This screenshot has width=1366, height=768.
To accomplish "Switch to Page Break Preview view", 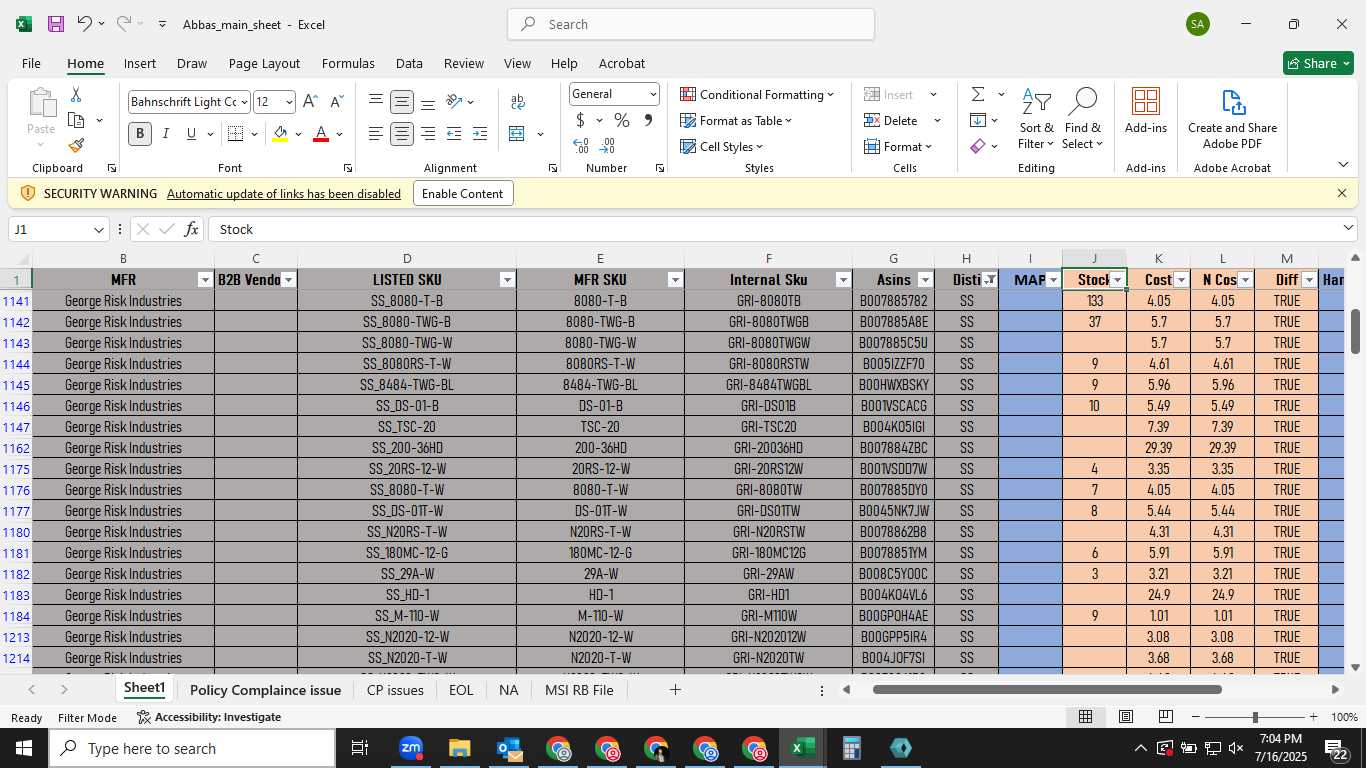I will click(1166, 717).
